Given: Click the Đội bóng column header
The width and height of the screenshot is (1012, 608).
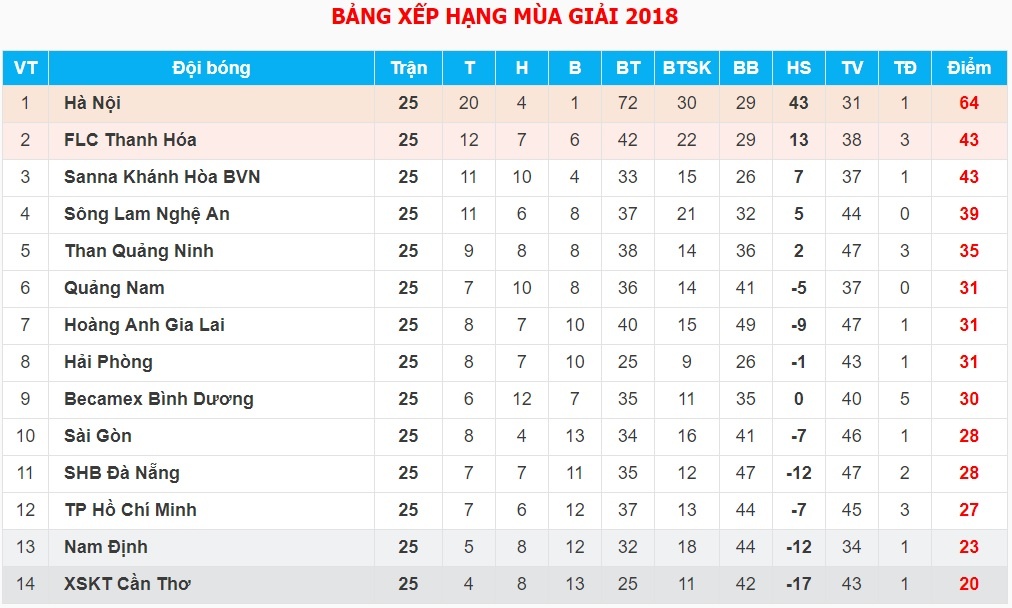Looking at the screenshot, I should 211,68.
